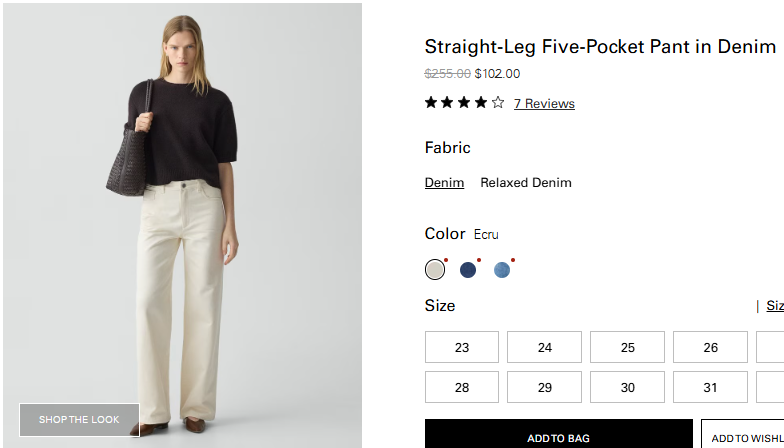The width and height of the screenshot is (784, 448).
Task: Click the star rating icons
Action: pyautogui.click(x=464, y=103)
